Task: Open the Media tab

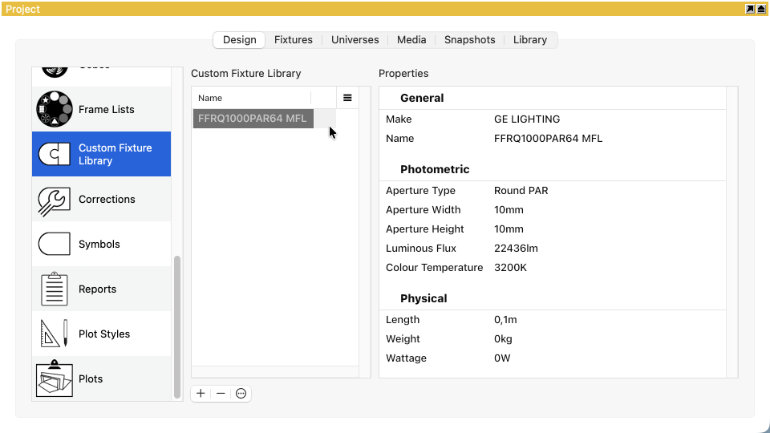Action: [x=411, y=40]
